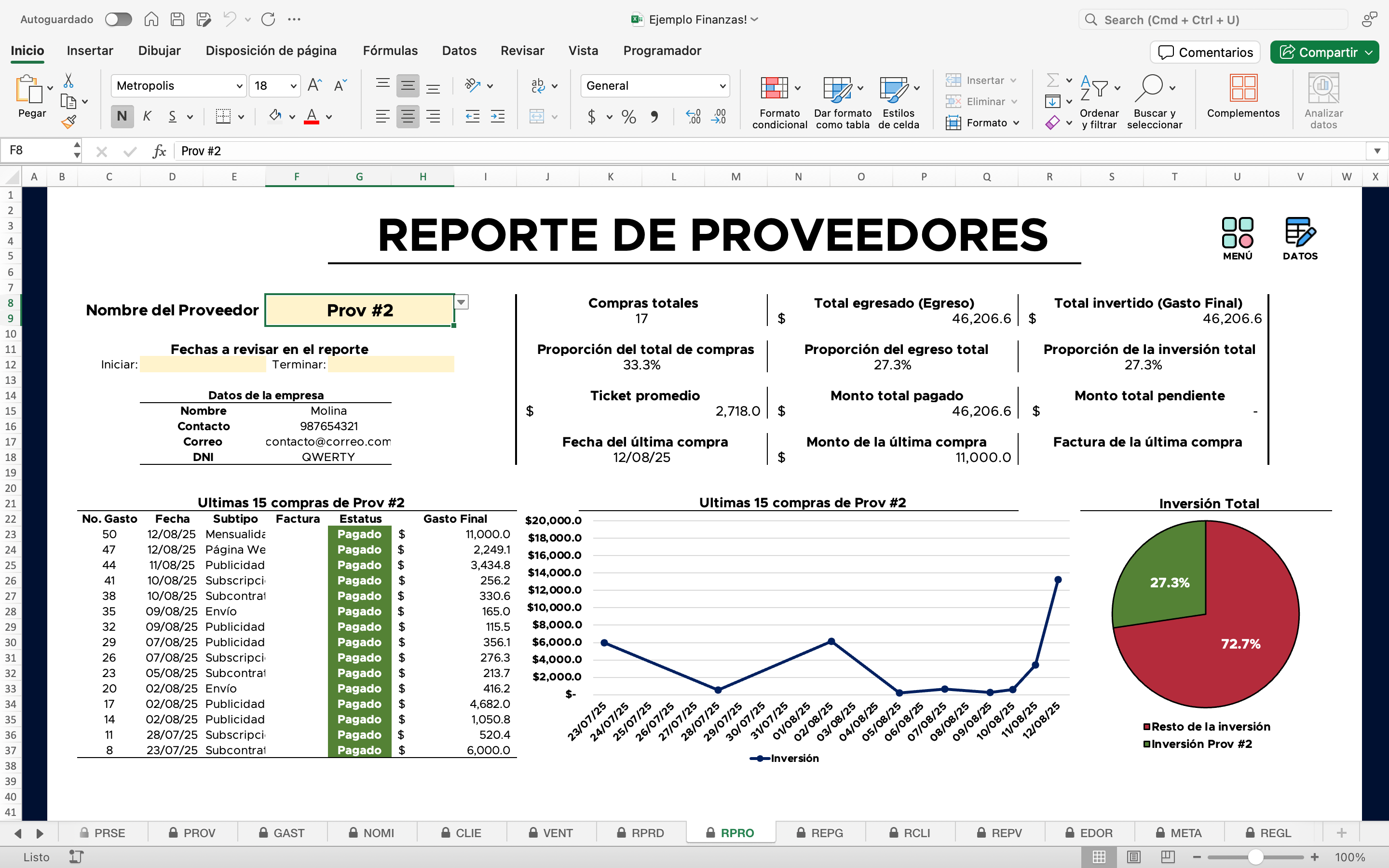Image resolution: width=1389 pixels, height=868 pixels.
Task: Open Ordenar y filtrar menu
Action: pyautogui.click(x=1099, y=102)
